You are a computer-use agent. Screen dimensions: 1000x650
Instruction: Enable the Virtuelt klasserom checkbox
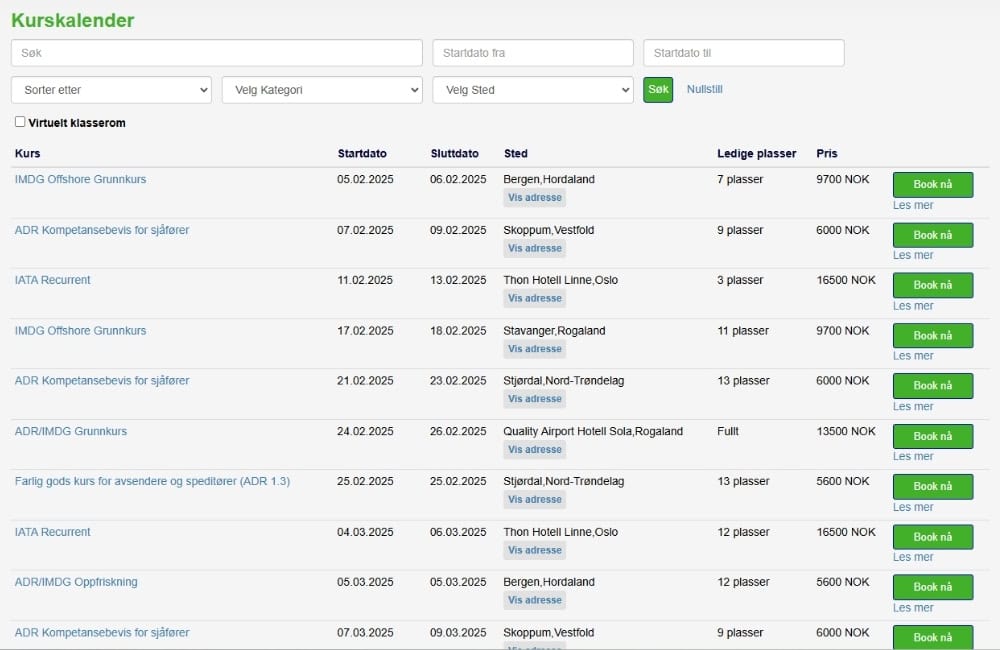tap(20, 122)
